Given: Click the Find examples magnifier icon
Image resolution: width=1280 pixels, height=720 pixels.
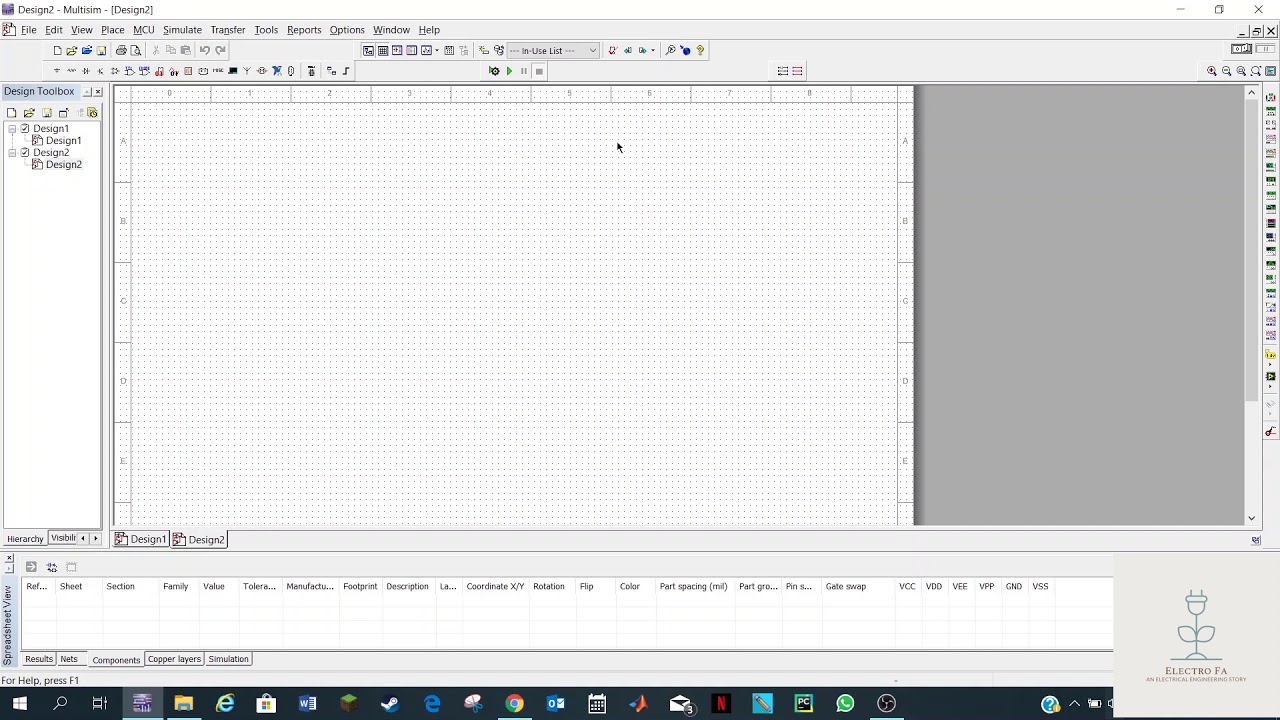Looking at the screenshot, I should pyautogui.click(x=670, y=50).
